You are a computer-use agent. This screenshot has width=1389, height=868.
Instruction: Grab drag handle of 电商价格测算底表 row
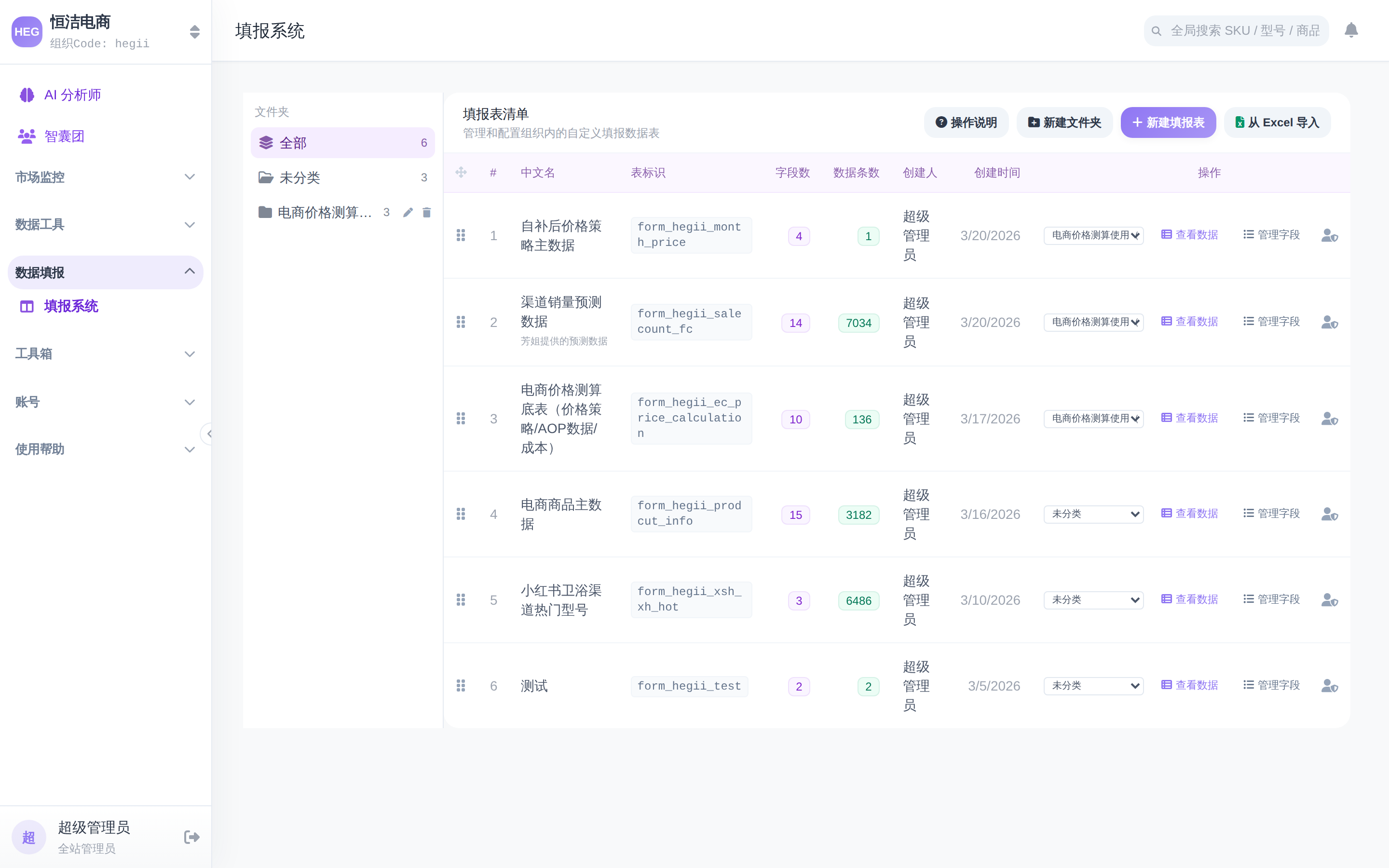tap(460, 419)
